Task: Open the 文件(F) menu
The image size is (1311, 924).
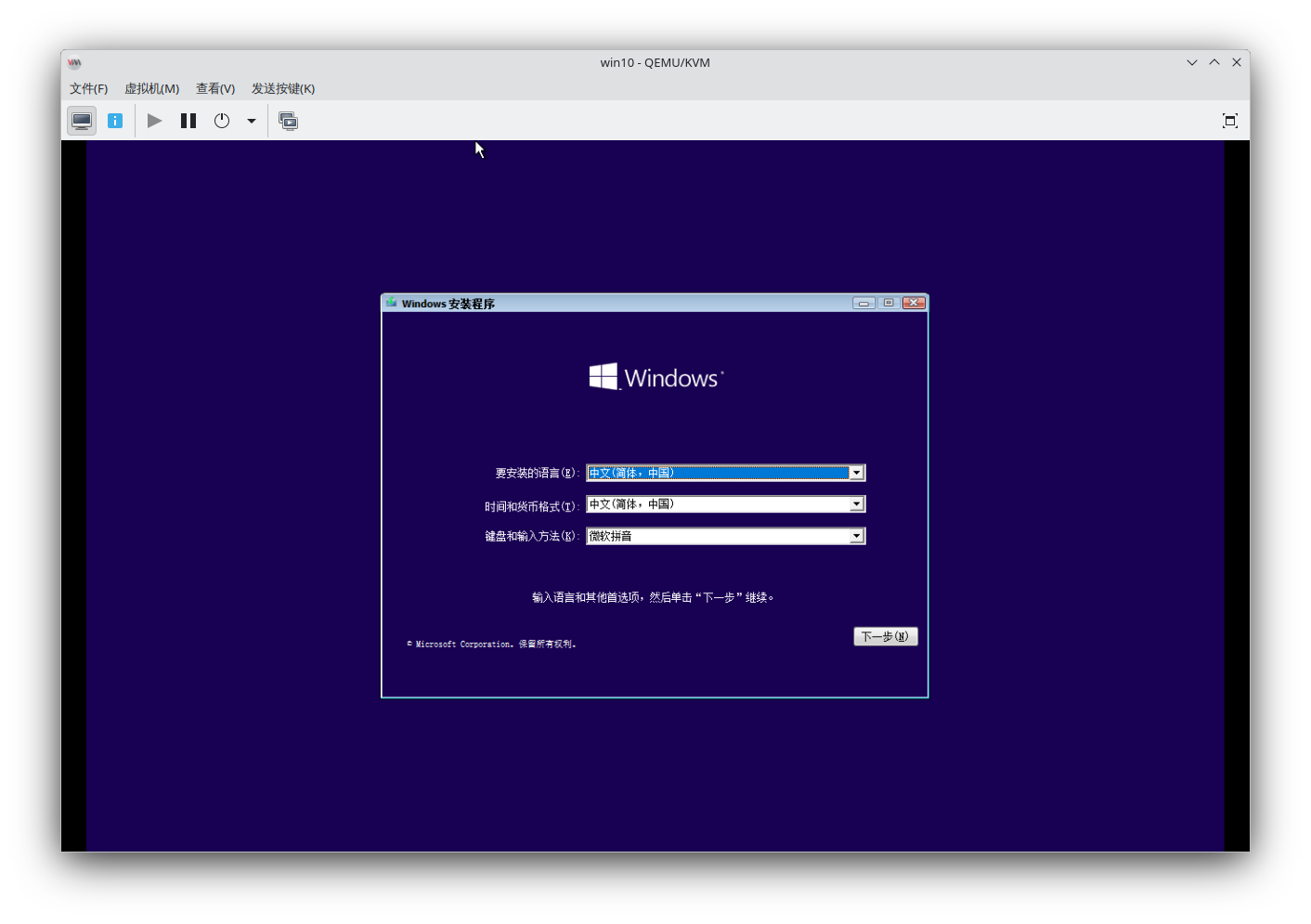Action: pyautogui.click(x=88, y=88)
